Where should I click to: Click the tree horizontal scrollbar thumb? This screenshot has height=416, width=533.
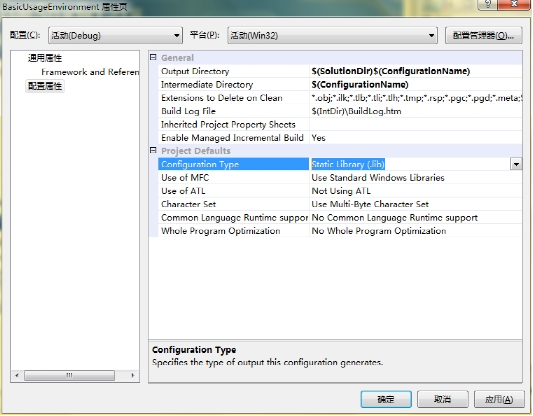(x=69, y=376)
